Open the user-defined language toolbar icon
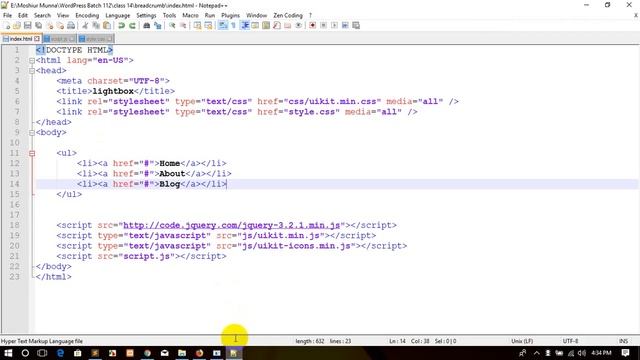This screenshot has height=360, width=640. (256, 25)
